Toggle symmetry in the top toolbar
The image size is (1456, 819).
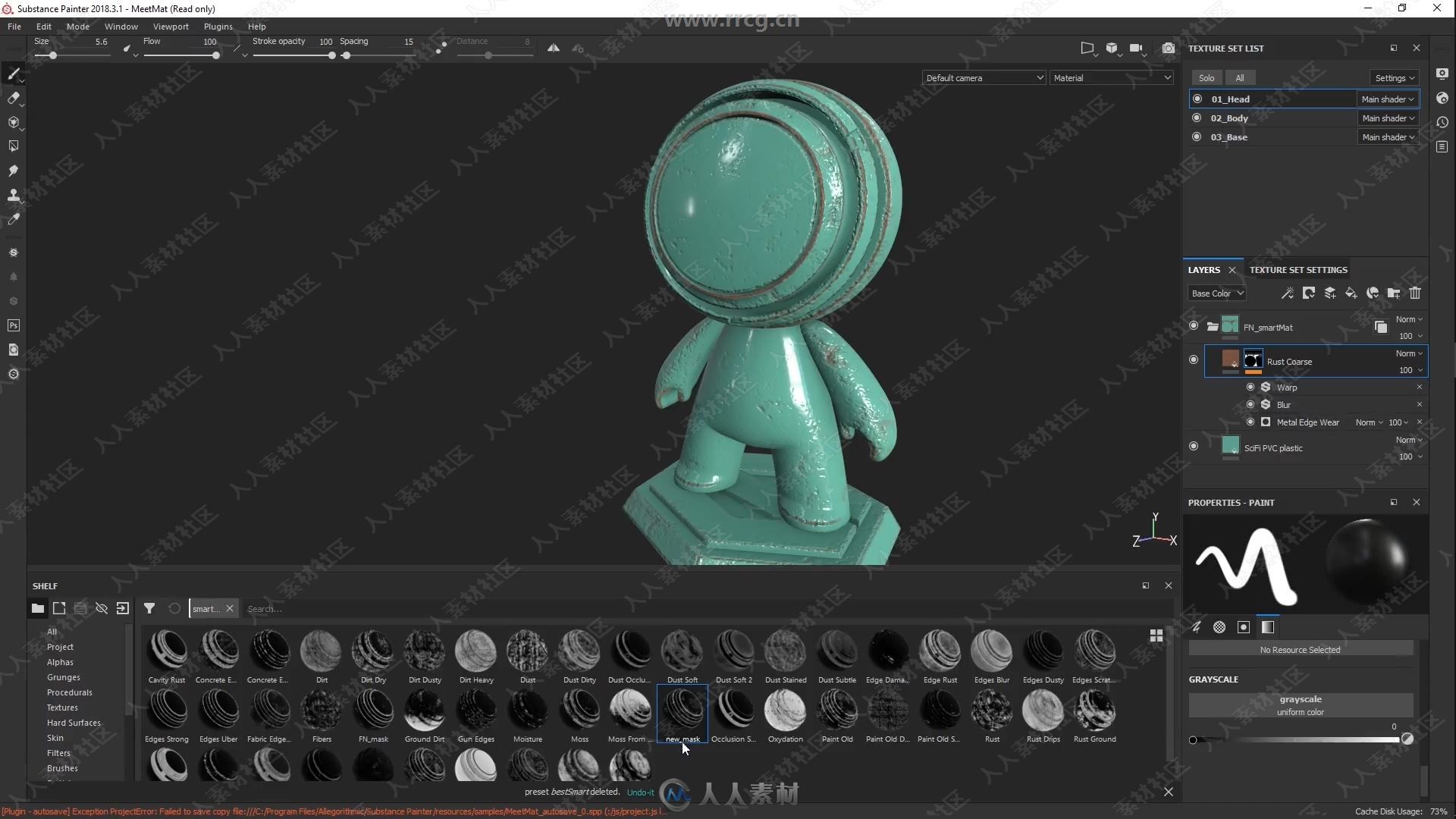(554, 48)
